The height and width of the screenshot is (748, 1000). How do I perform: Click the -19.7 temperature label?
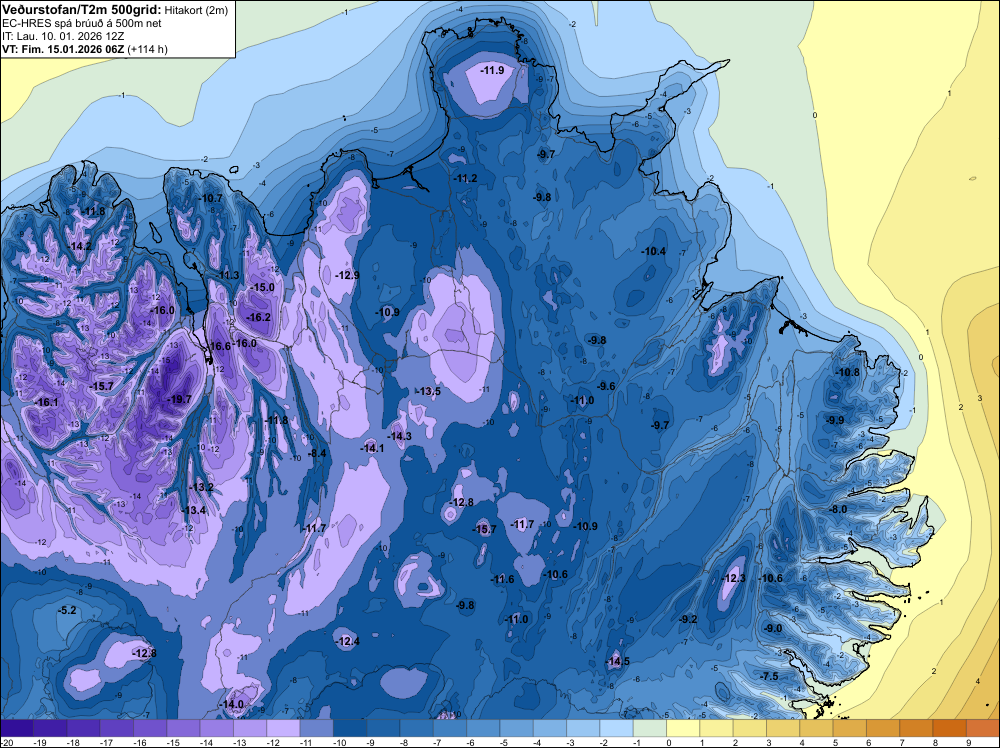click(x=179, y=399)
